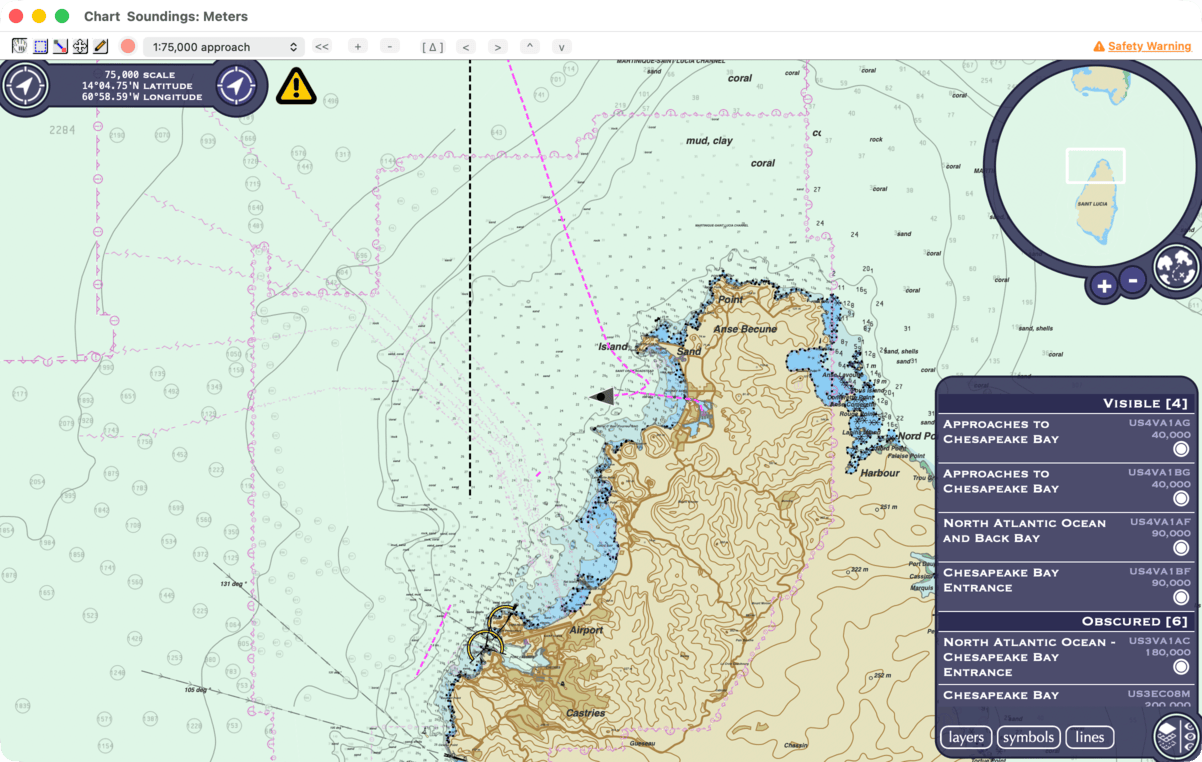Click the toolbar minus zoom button
Image resolution: width=1202 pixels, height=762 pixels.
(390, 47)
